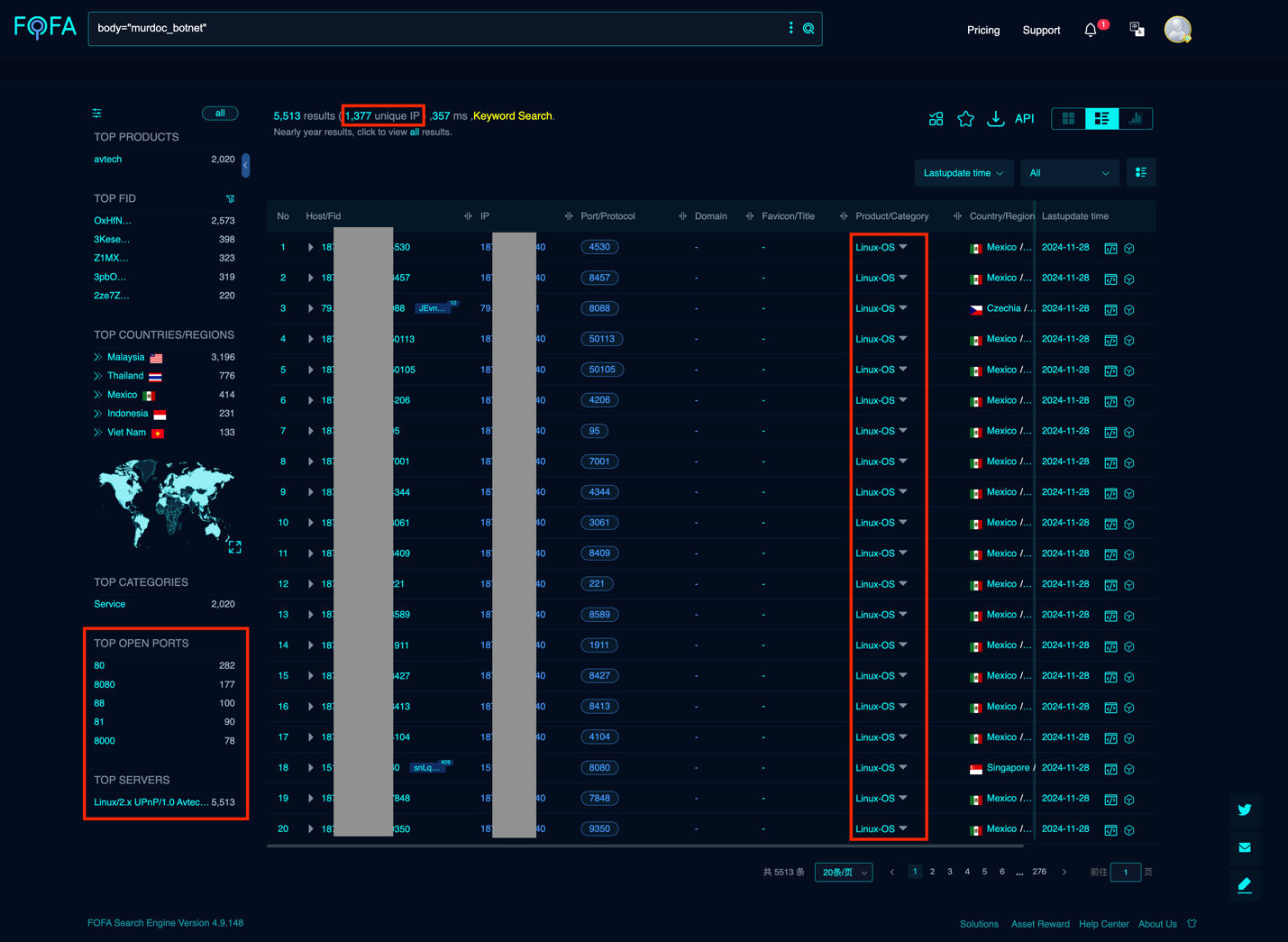Expand the Indonesia country entry
1288x942 pixels.
[97, 414]
